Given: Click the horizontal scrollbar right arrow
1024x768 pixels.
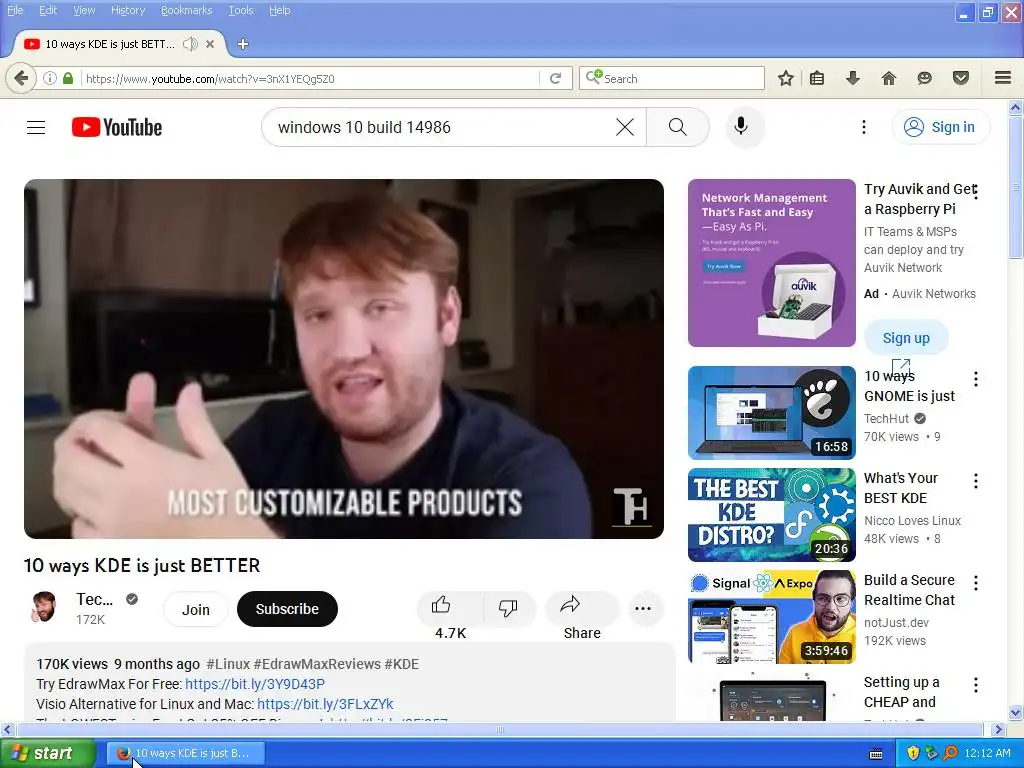Looking at the screenshot, I should coord(998,729).
